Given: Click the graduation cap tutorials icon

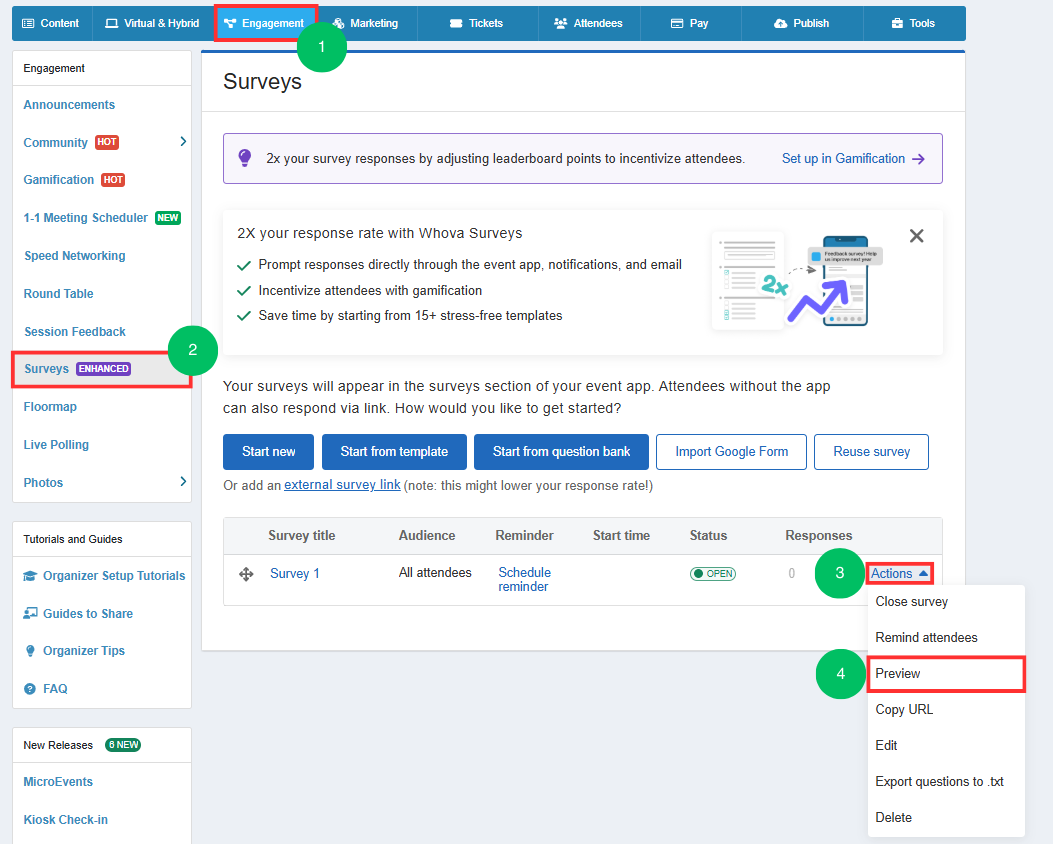Looking at the screenshot, I should (x=30, y=575).
